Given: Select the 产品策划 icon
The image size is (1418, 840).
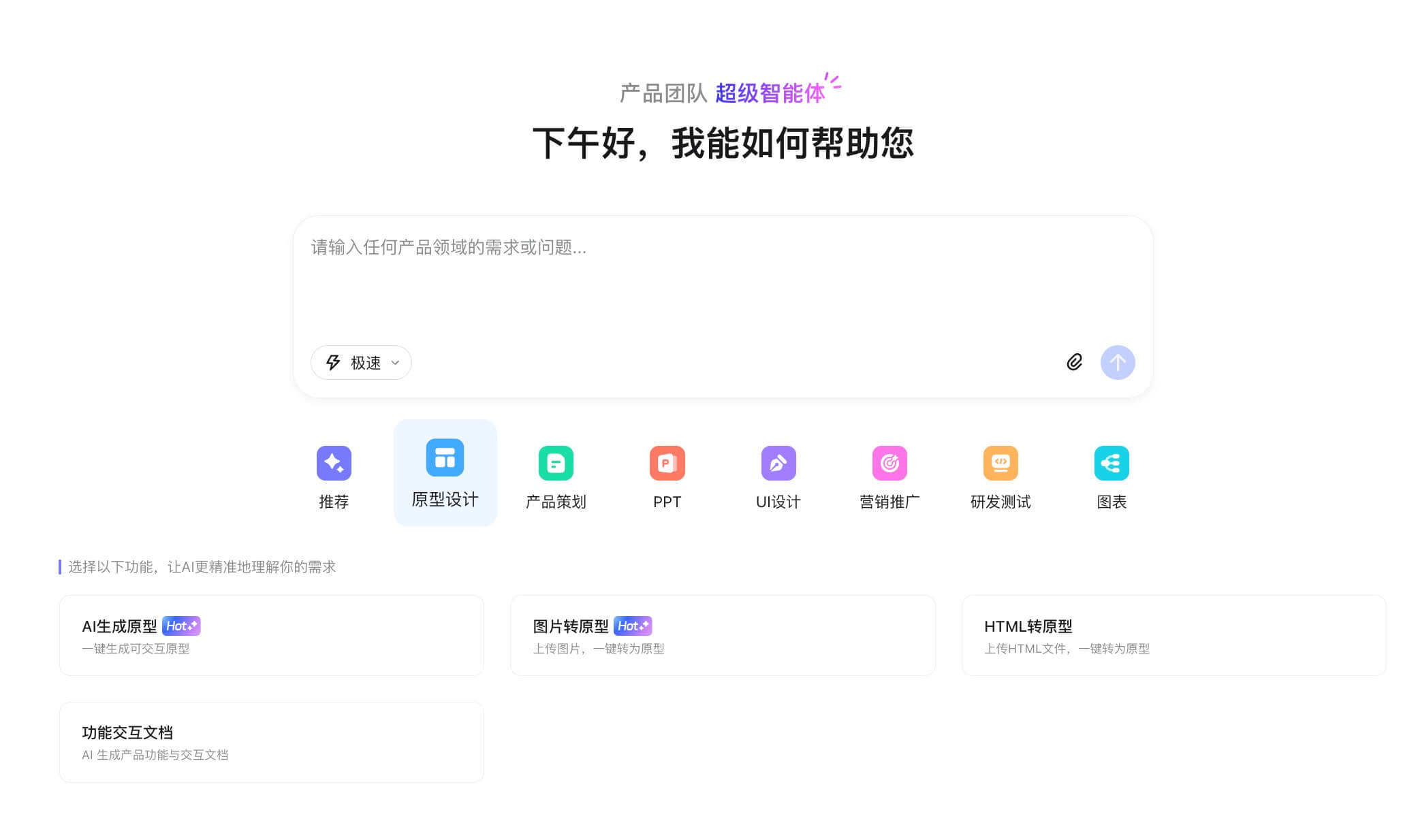Looking at the screenshot, I should 556,462.
